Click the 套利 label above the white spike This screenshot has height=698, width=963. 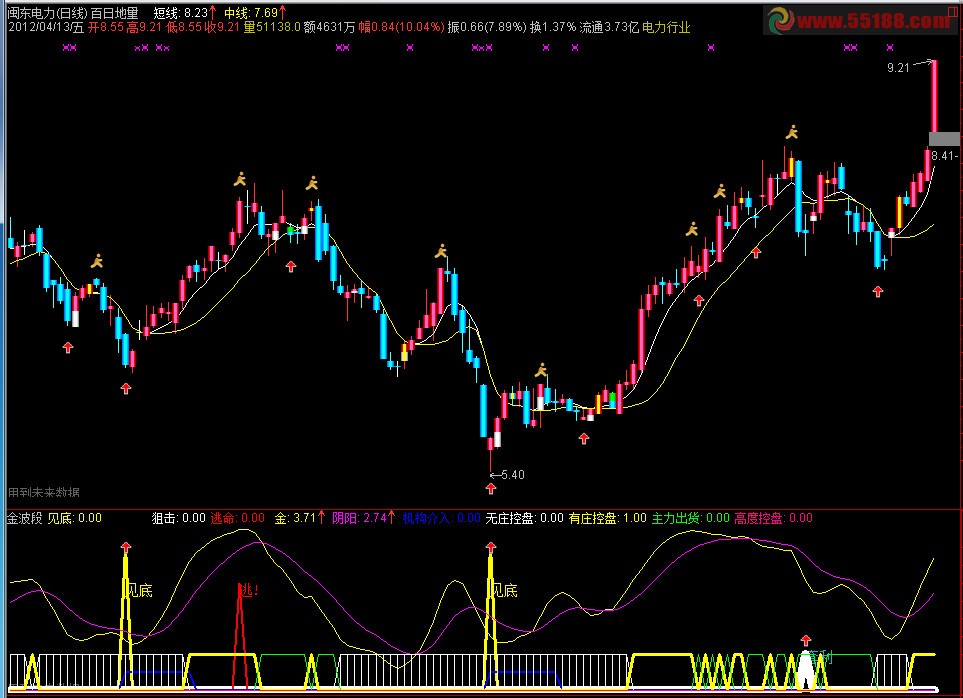(x=819, y=657)
